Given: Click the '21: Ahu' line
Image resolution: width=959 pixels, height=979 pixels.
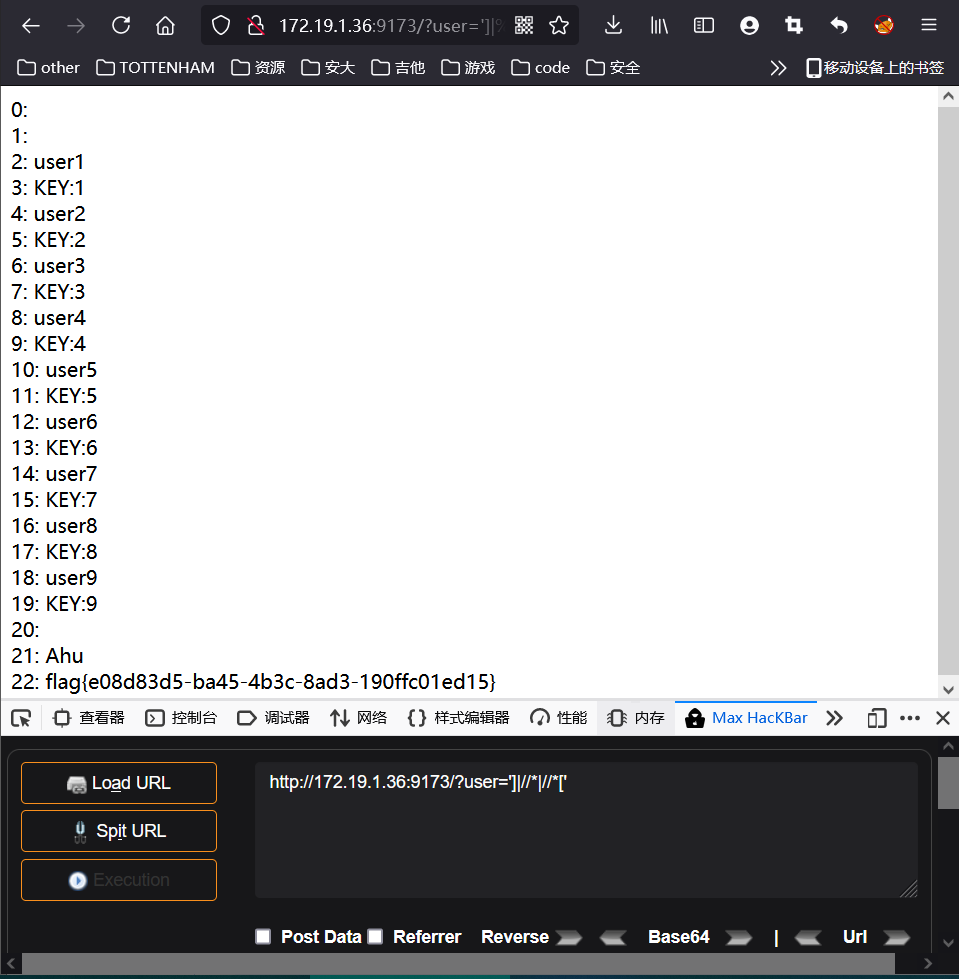Looking at the screenshot, I should [47, 656].
